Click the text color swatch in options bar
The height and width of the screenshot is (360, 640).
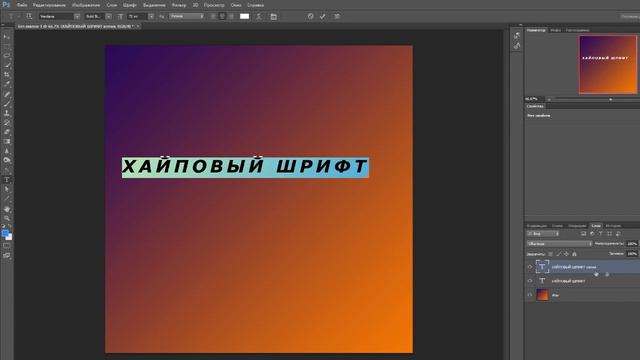tap(244, 16)
